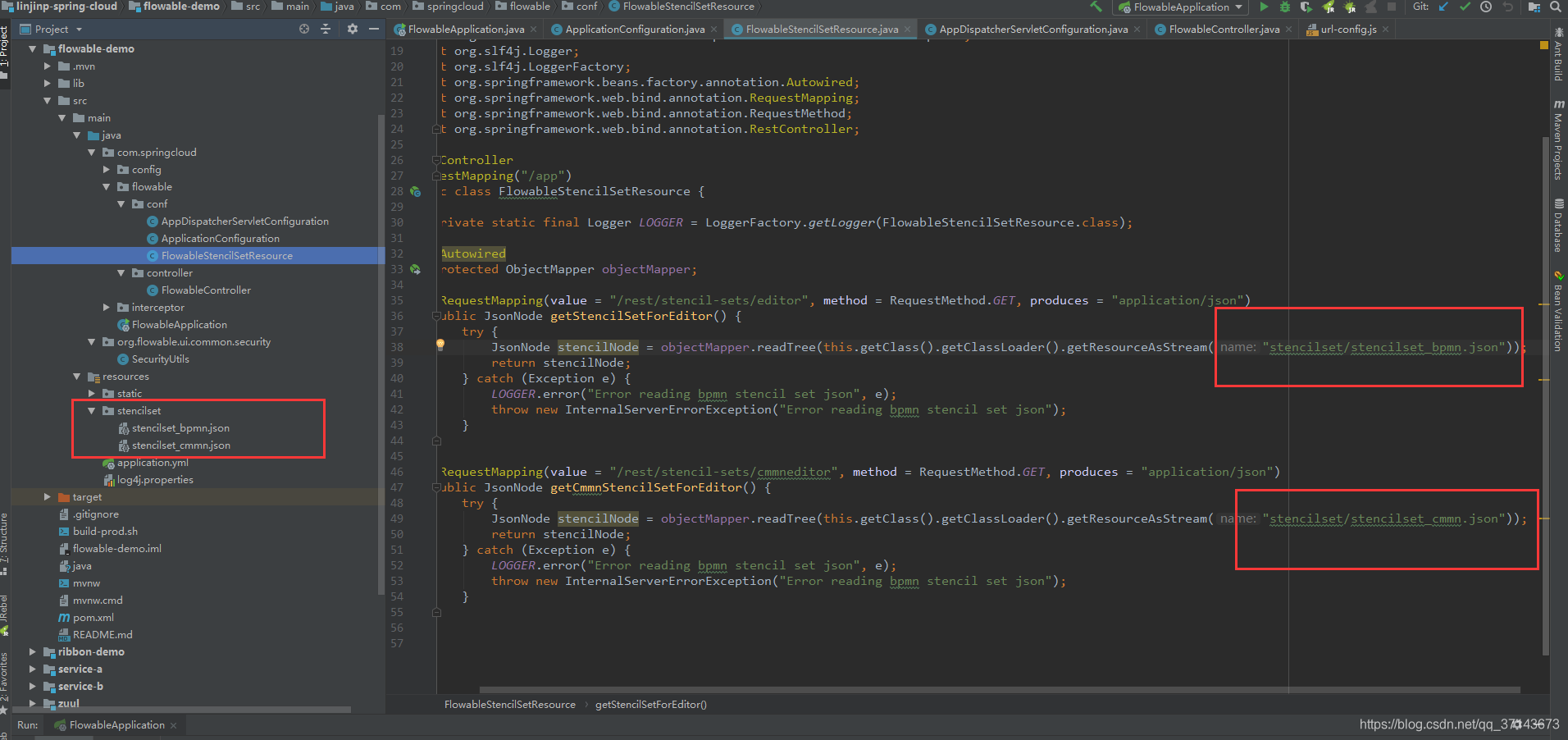Fold the method at line 47
This screenshot has height=740, width=1568.
(436, 488)
